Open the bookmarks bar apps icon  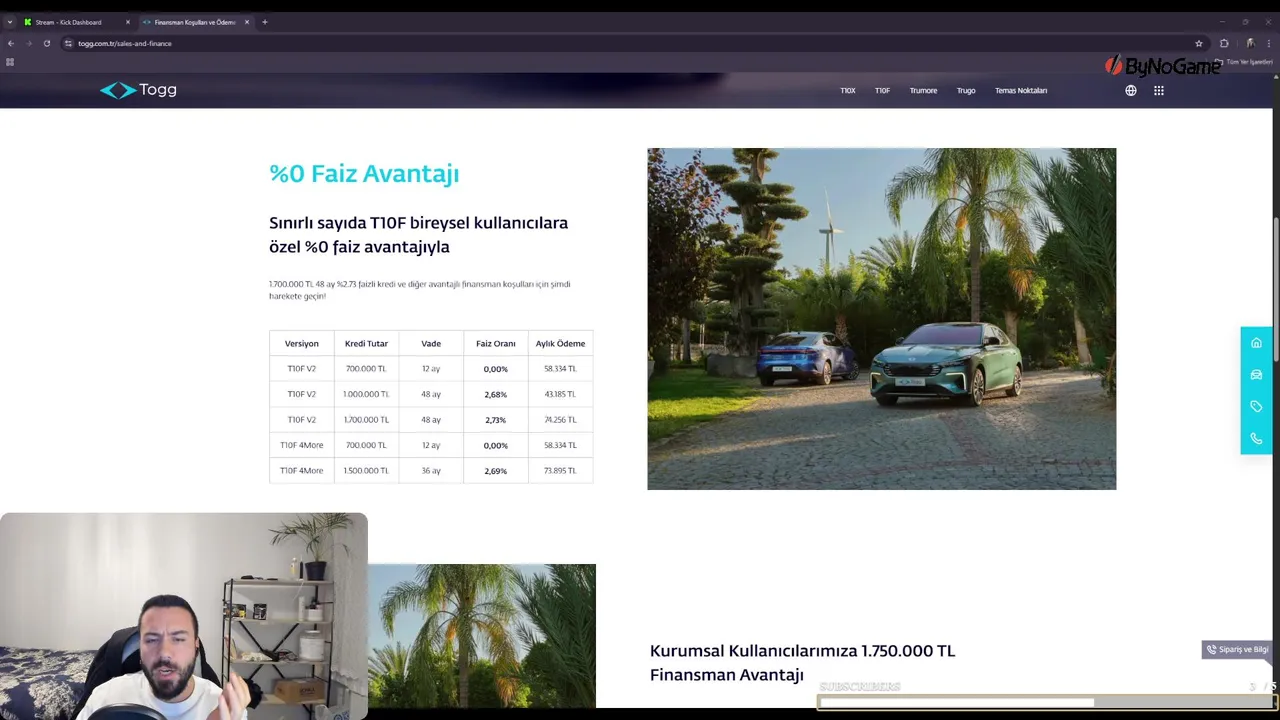pyautogui.click(x=10, y=62)
